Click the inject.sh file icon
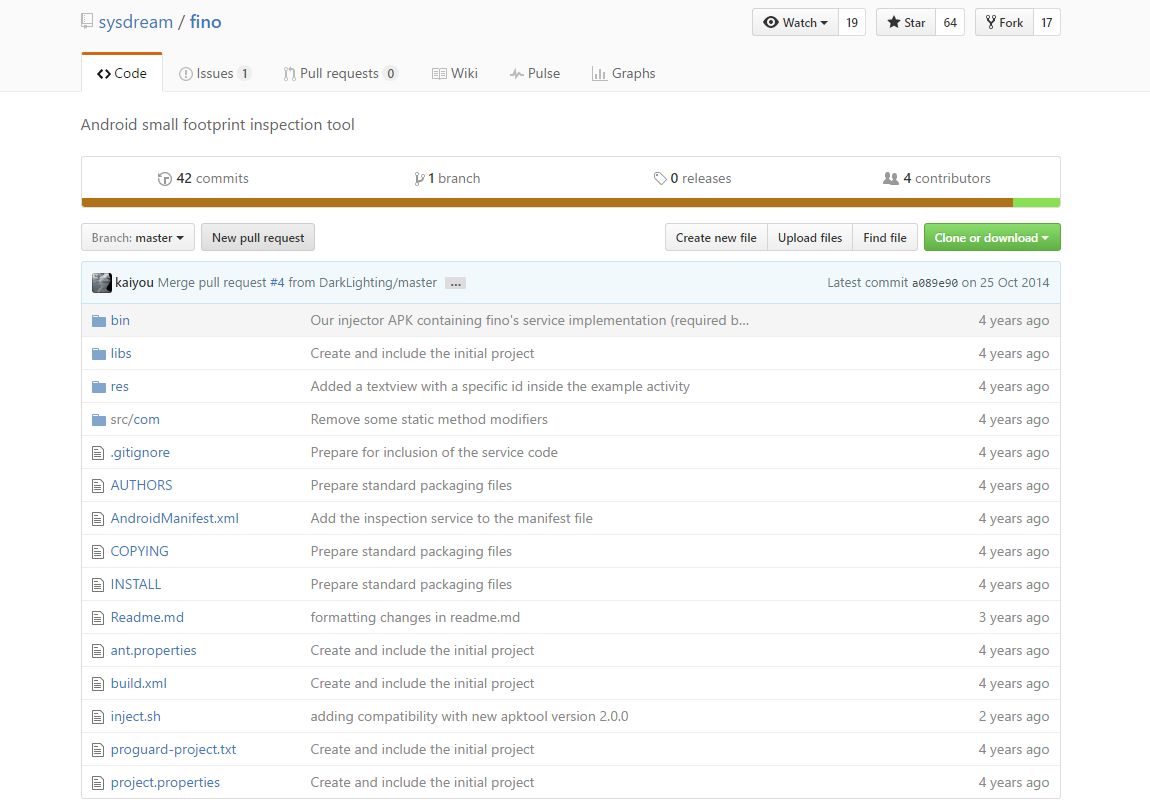This screenshot has width=1150, height=809. tap(98, 717)
